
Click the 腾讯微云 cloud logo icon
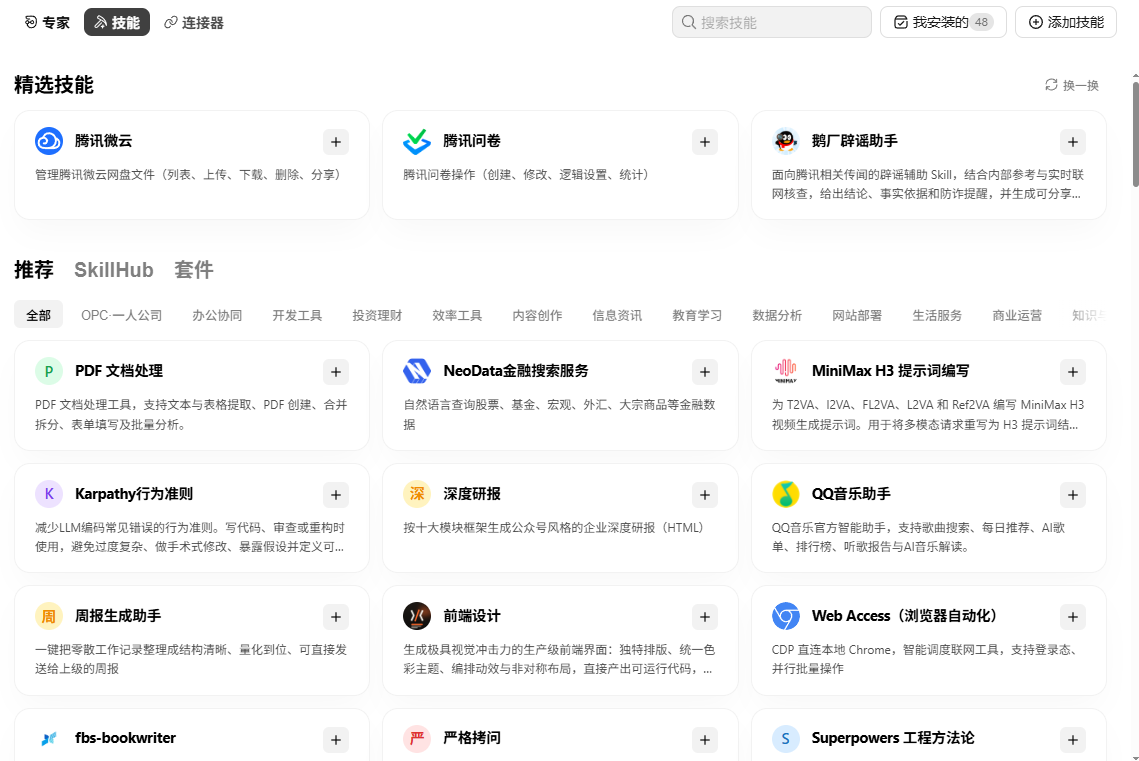pos(49,141)
